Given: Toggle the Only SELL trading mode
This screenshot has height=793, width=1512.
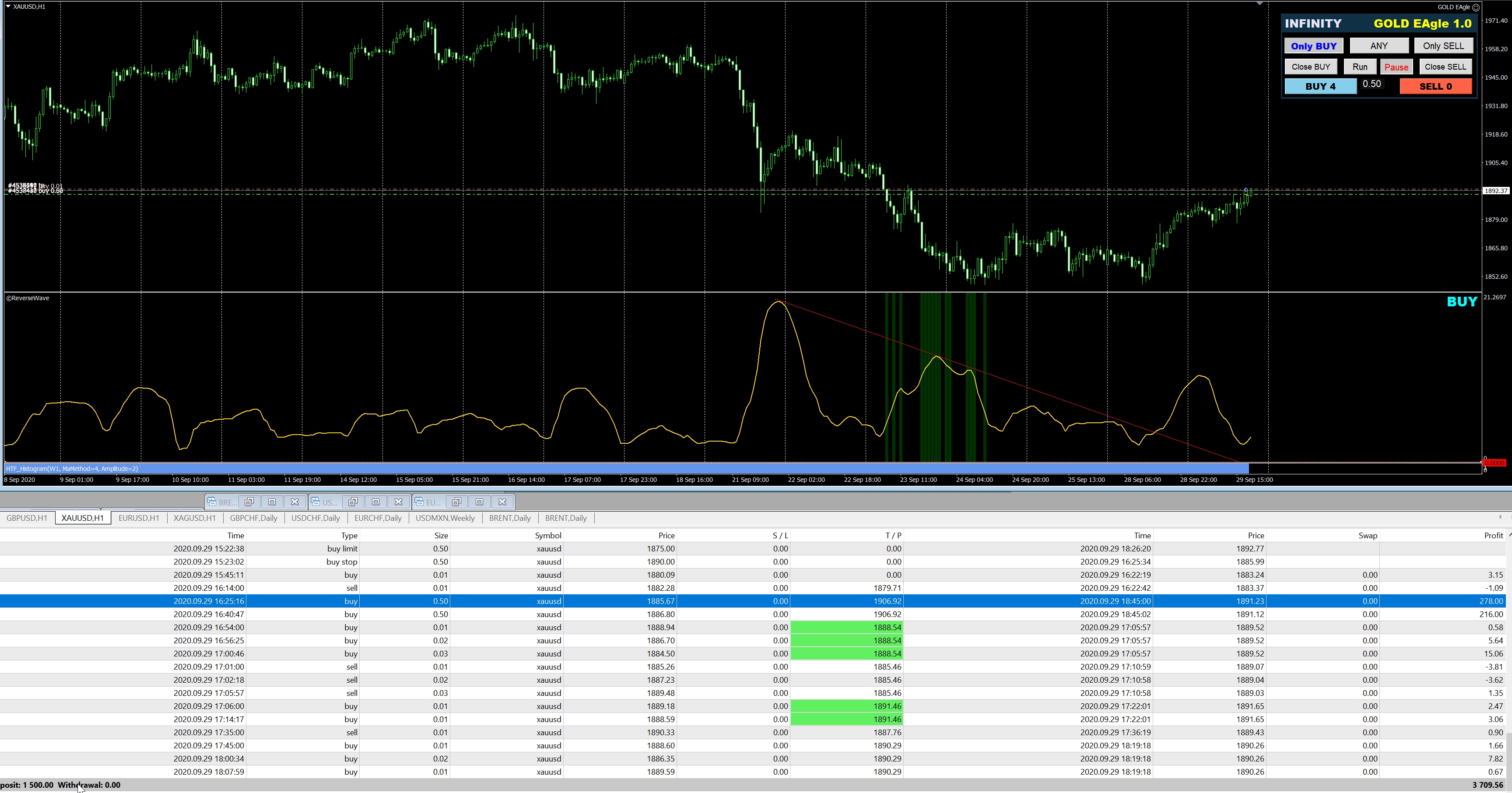Looking at the screenshot, I should [1443, 46].
